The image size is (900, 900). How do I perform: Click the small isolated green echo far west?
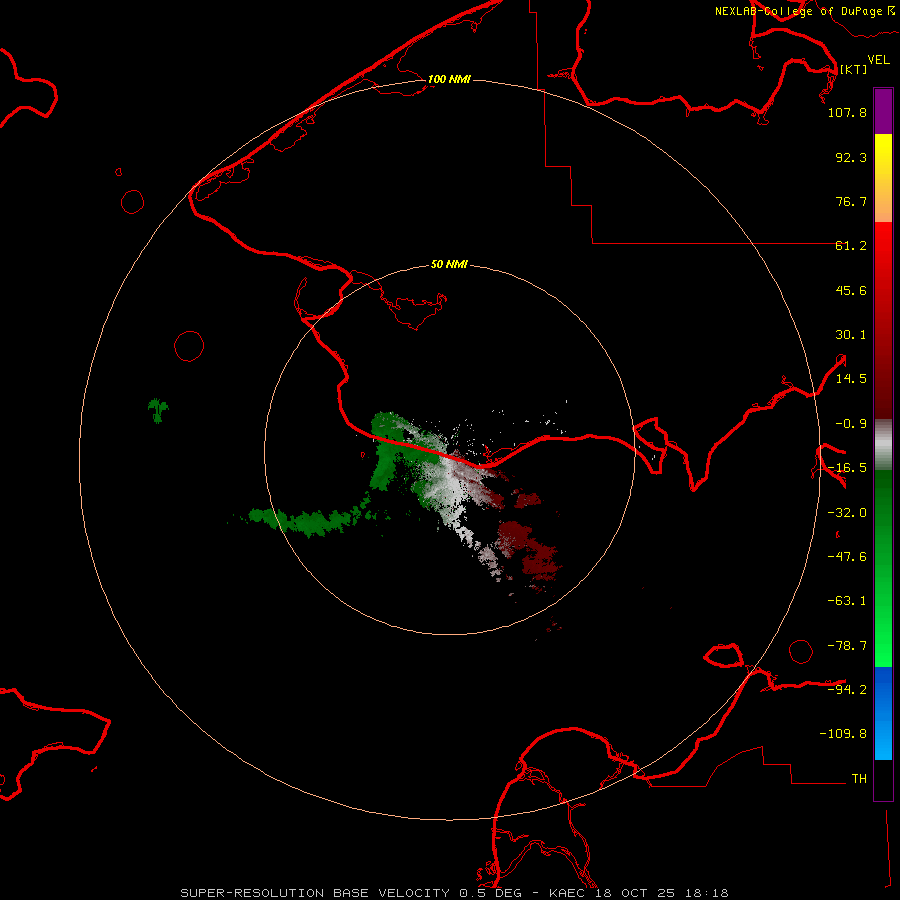[x=158, y=410]
